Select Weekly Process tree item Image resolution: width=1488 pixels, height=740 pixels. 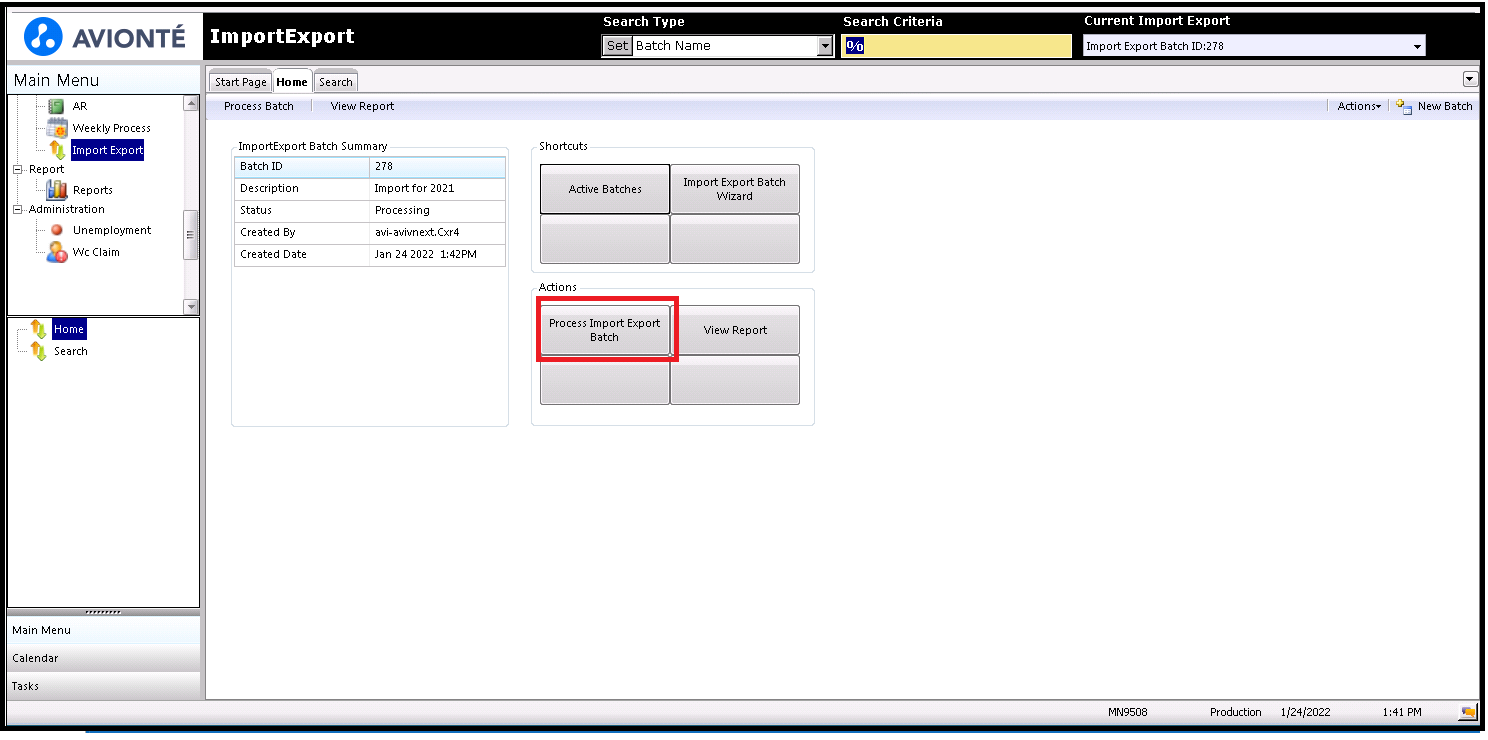111,128
